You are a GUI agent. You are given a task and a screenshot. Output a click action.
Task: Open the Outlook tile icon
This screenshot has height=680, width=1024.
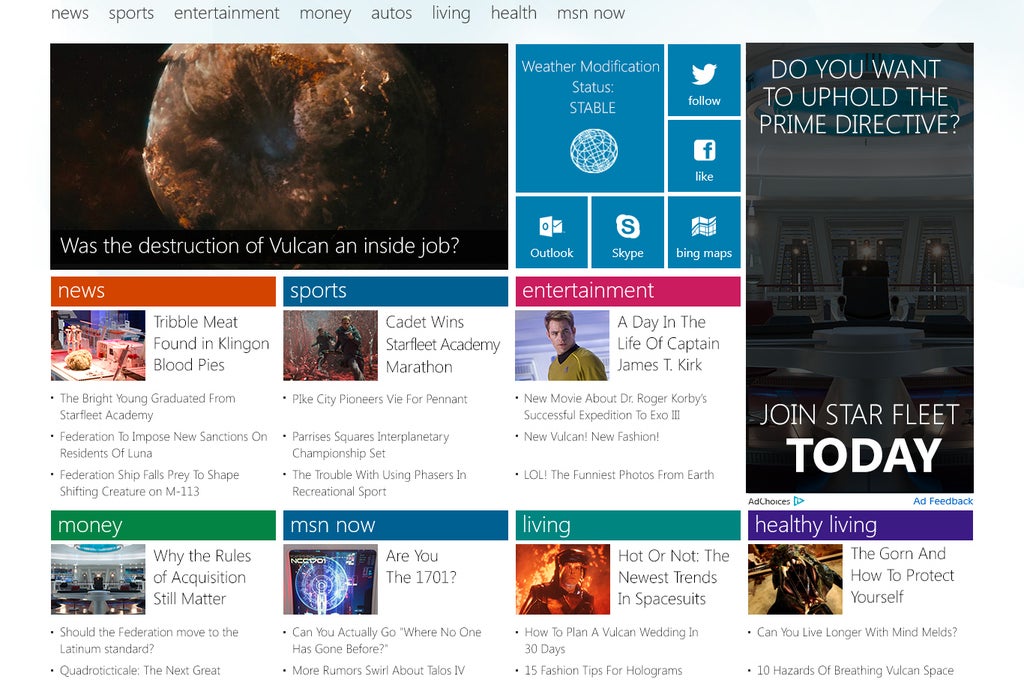[551, 226]
